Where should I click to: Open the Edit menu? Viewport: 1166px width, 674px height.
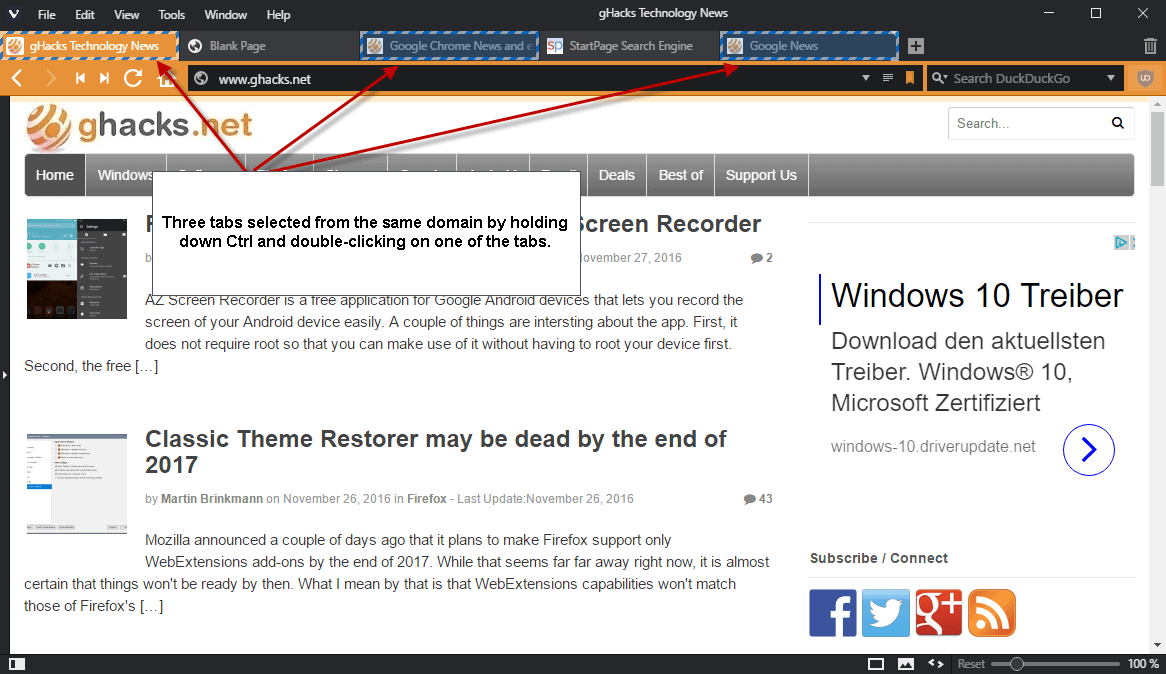coord(85,15)
